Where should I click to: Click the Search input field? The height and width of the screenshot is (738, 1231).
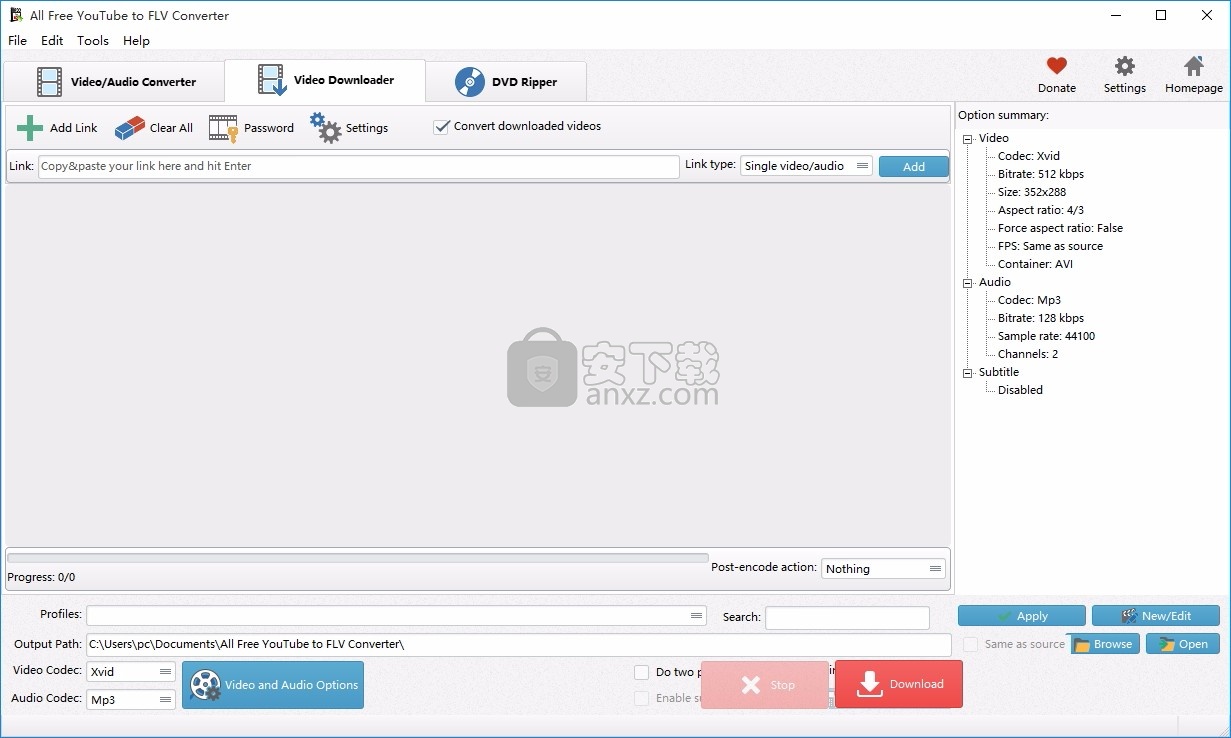coord(847,617)
